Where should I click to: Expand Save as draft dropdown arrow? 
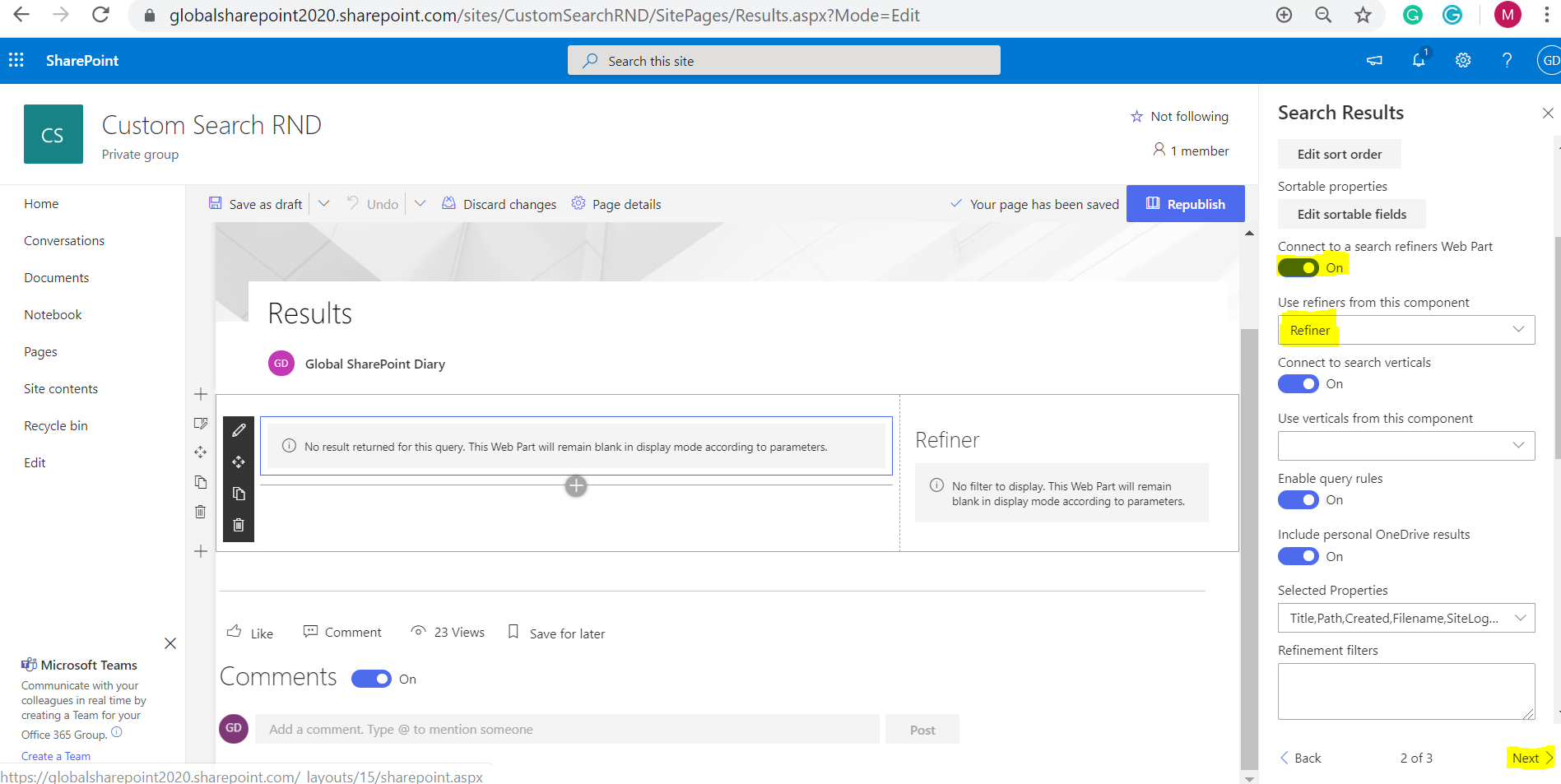[323, 203]
